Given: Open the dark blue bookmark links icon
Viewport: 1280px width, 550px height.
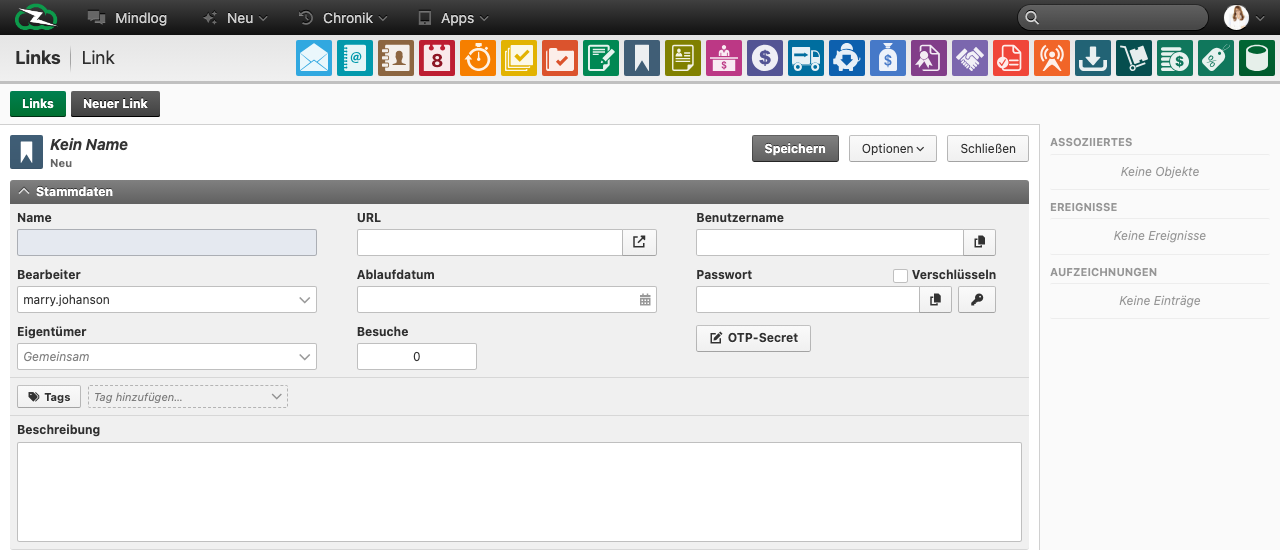Looking at the screenshot, I should click(642, 58).
